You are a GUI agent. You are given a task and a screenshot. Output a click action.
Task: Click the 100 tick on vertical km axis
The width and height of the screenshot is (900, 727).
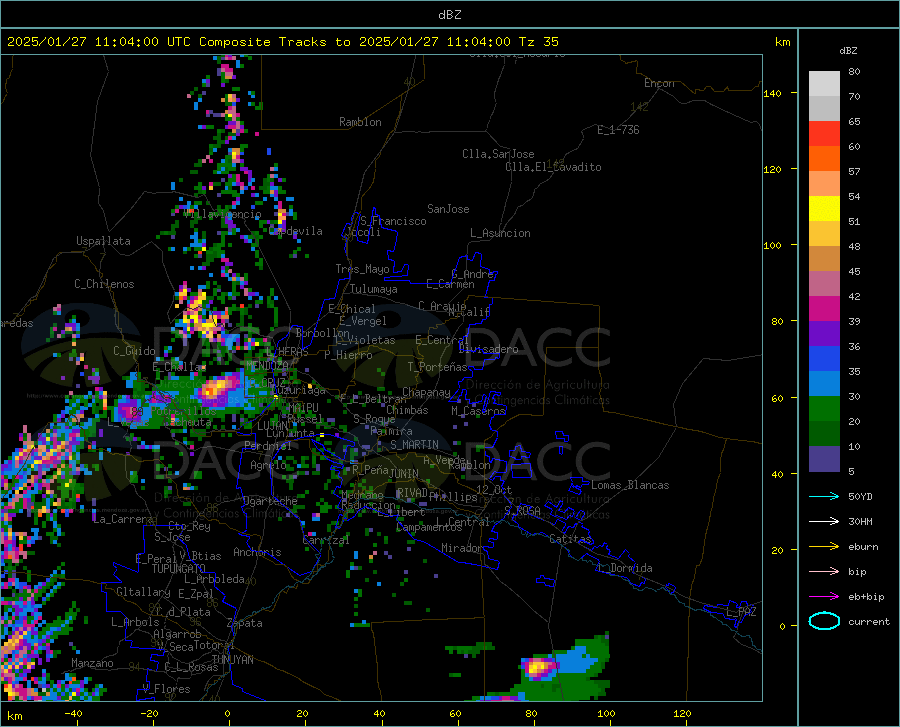click(772, 245)
